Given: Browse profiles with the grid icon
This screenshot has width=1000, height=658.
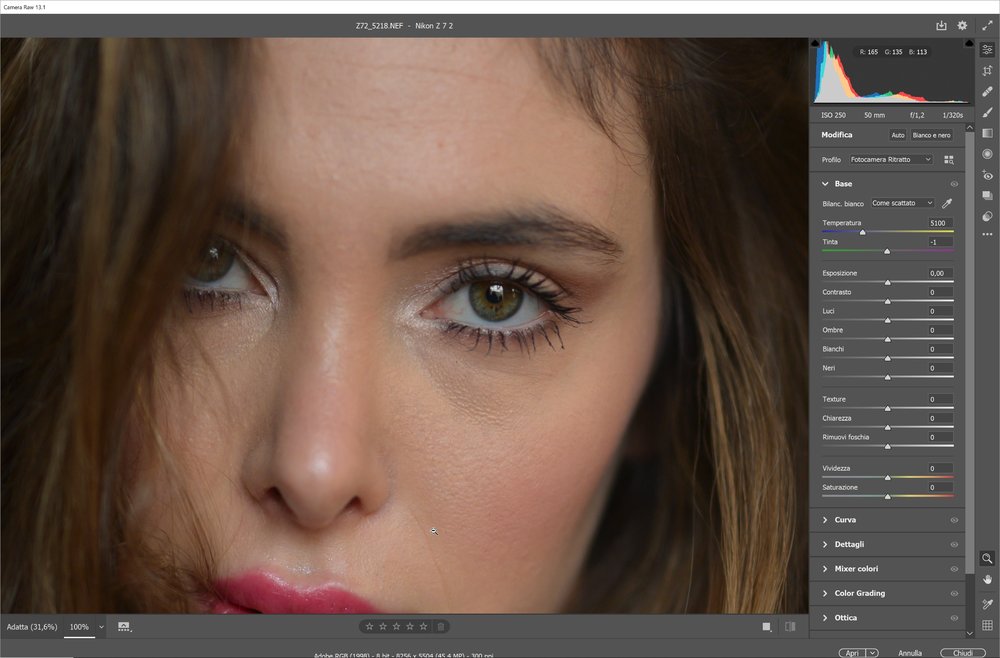Looking at the screenshot, I should point(949,159).
